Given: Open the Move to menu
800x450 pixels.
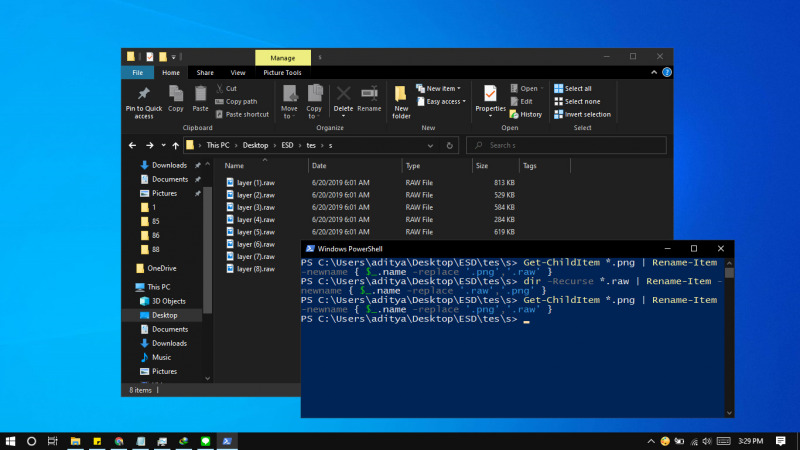Looking at the screenshot, I should (289, 102).
